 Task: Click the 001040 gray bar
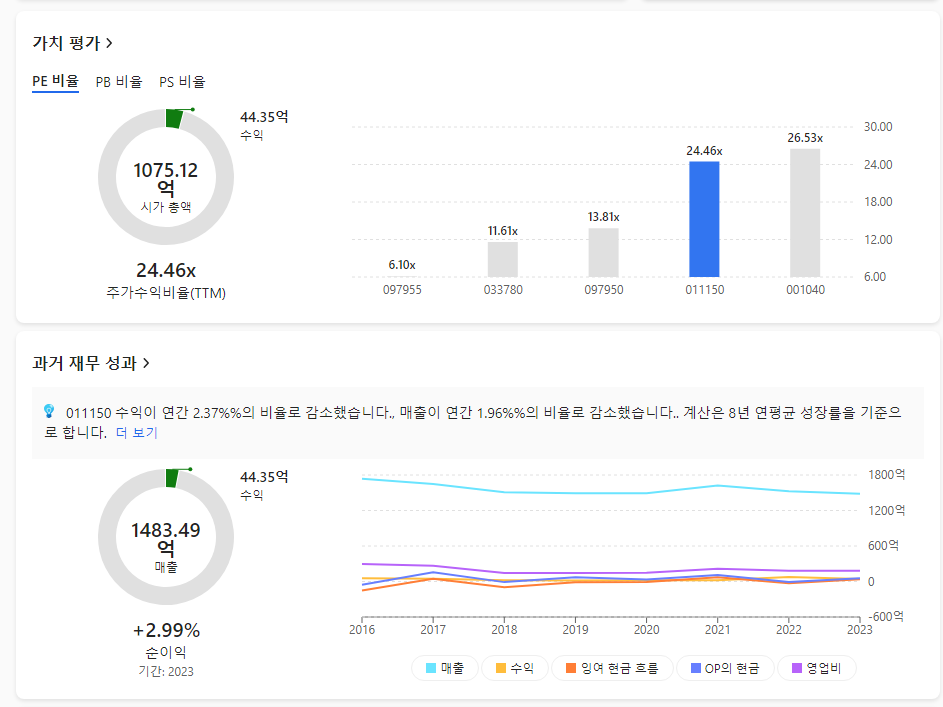(805, 213)
